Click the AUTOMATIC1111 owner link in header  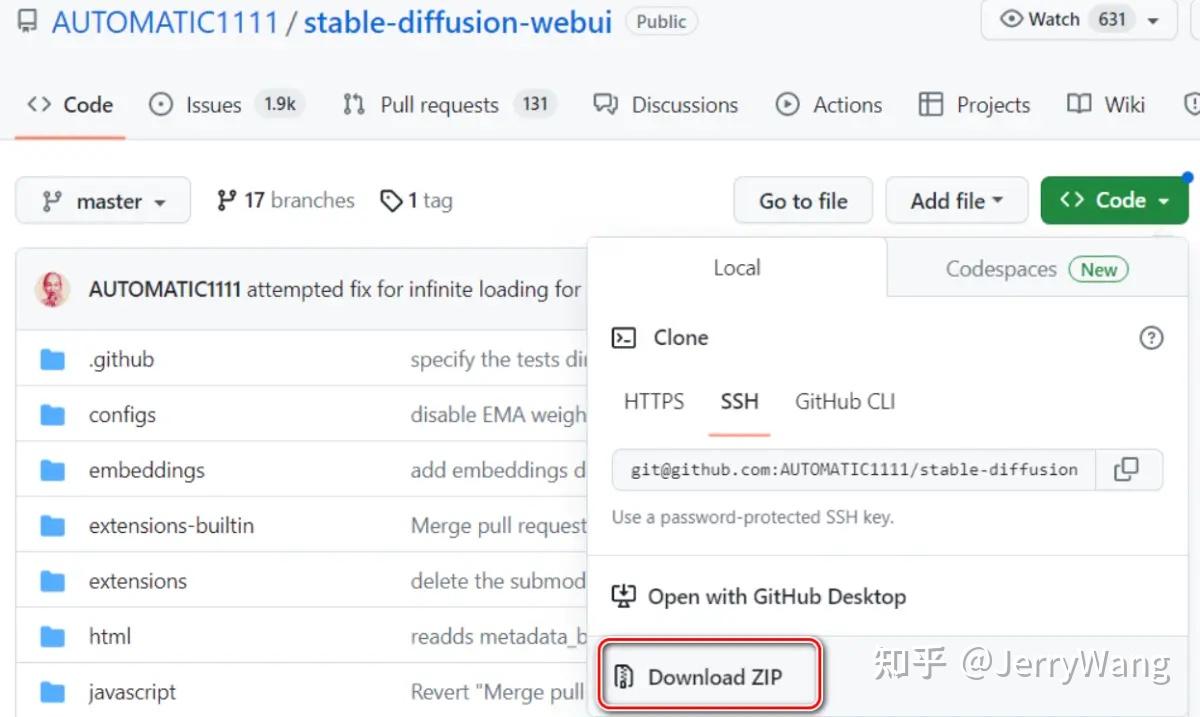(x=165, y=22)
